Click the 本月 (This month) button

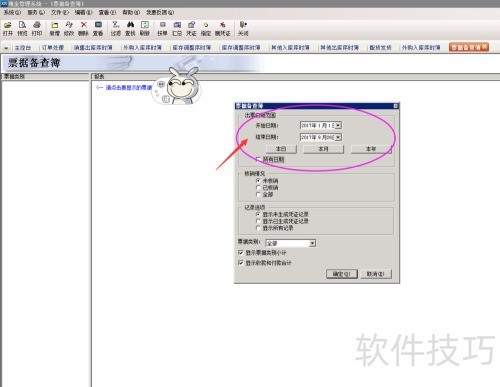pyautogui.click(x=323, y=149)
